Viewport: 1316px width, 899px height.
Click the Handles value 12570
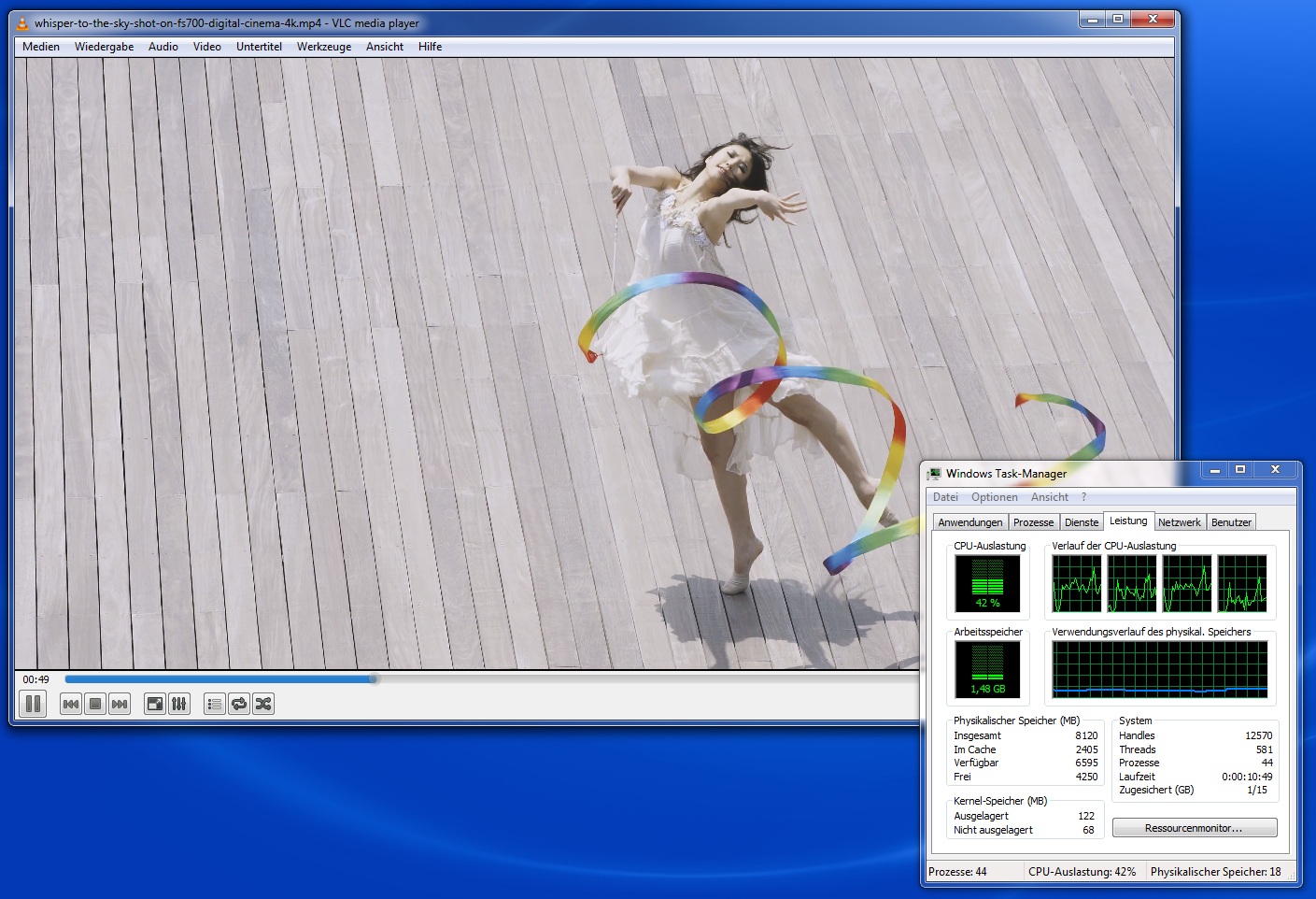(x=1258, y=735)
